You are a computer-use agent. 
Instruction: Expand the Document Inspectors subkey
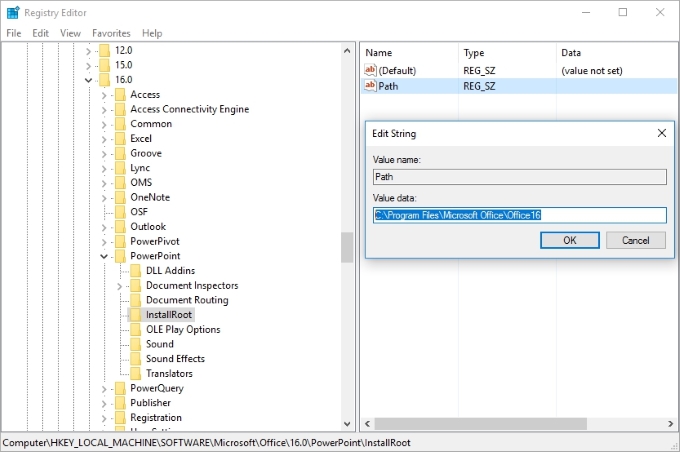pyautogui.click(x=120, y=286)
